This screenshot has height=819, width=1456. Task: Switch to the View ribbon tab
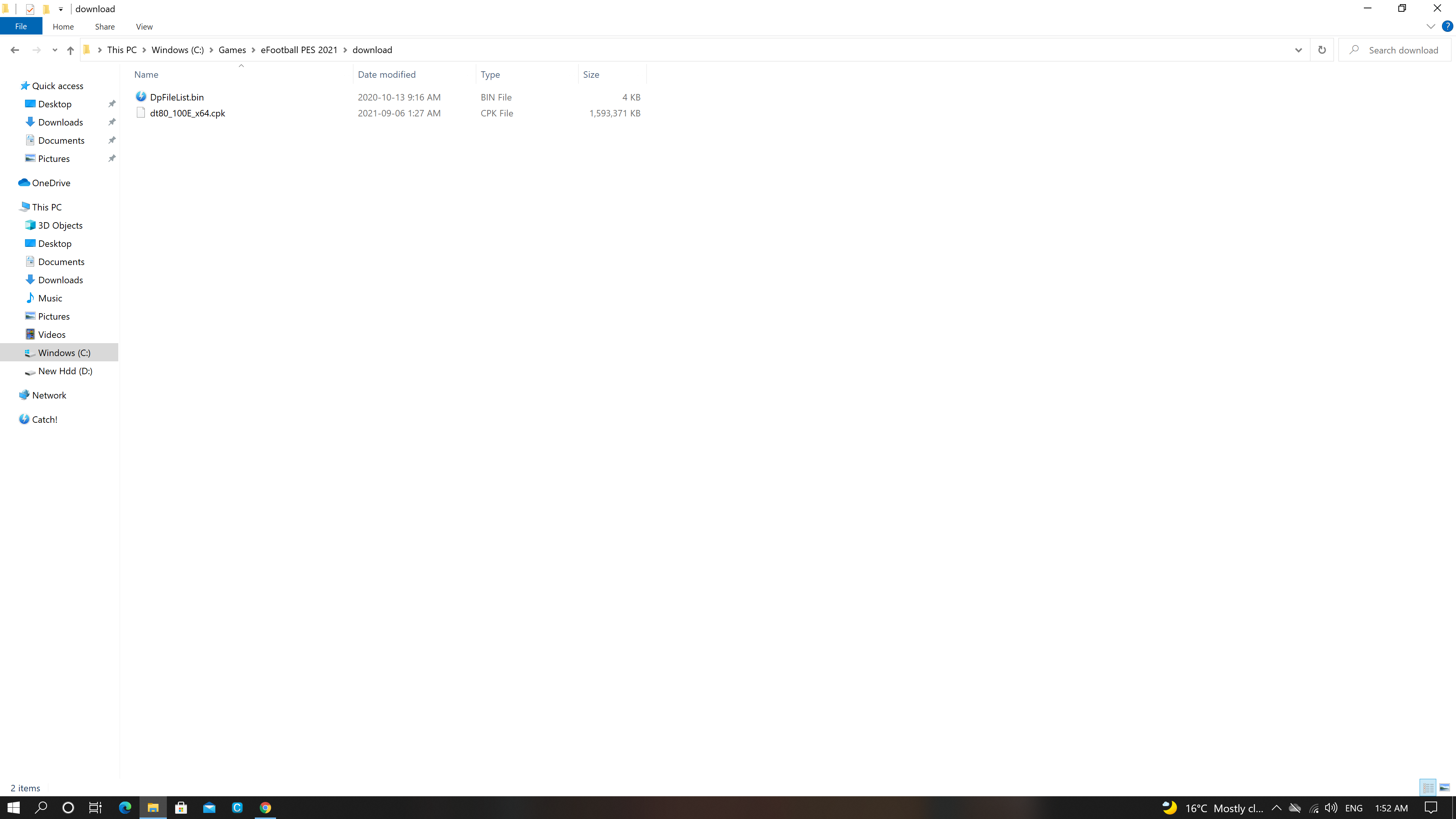[x=144, y=27]
